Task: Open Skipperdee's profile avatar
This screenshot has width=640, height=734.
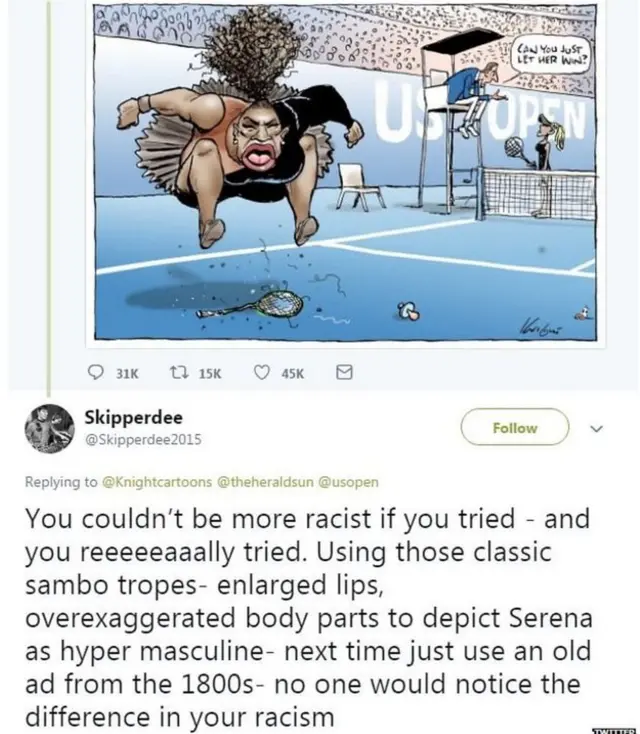Action: (49, 428)
